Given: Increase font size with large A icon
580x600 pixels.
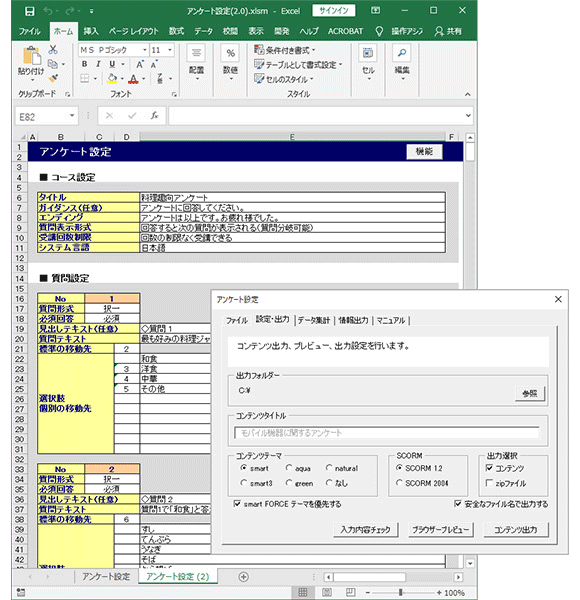Looking at the screenshot, I should (140, 64).
